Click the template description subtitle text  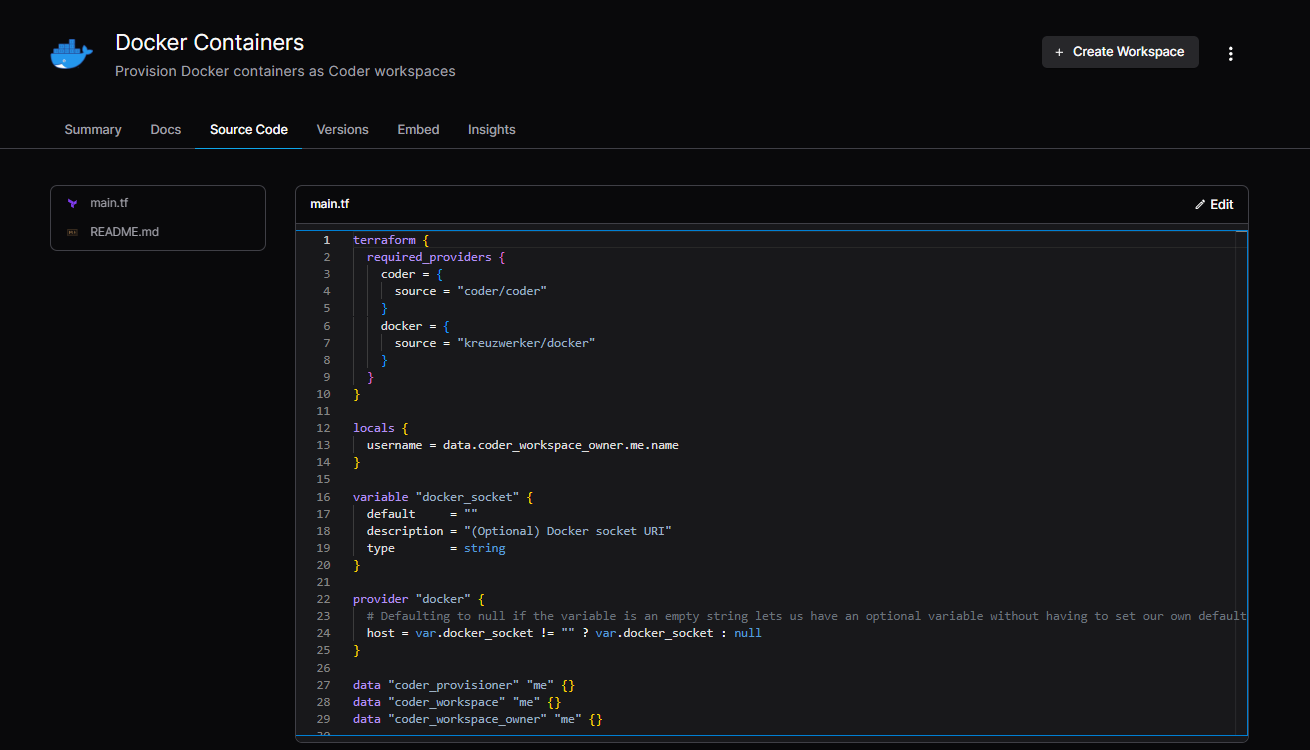click(285, 72)
